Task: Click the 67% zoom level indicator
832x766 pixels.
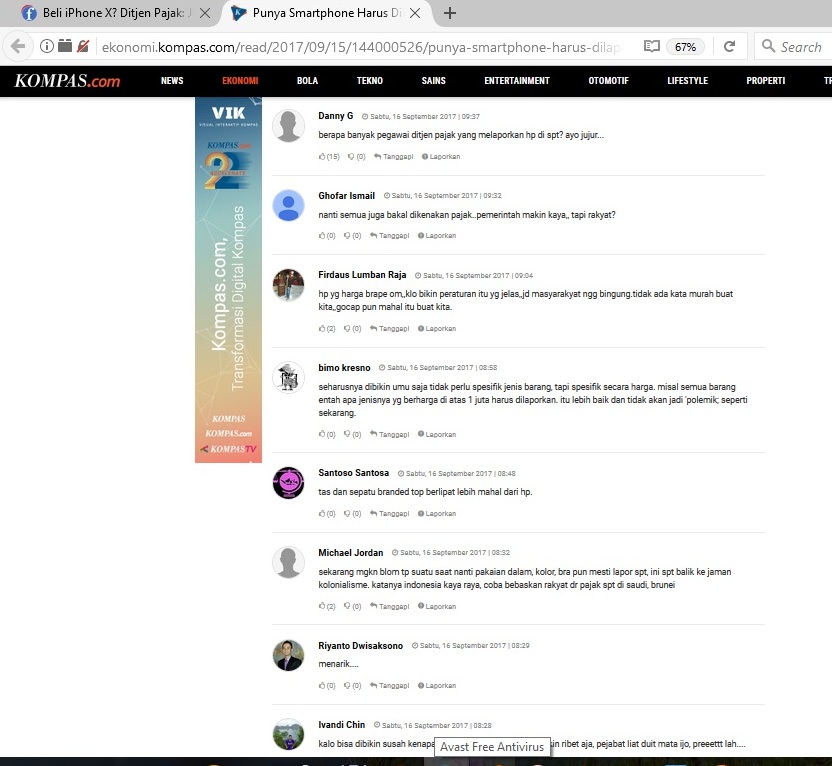Action: click(685, 46)
